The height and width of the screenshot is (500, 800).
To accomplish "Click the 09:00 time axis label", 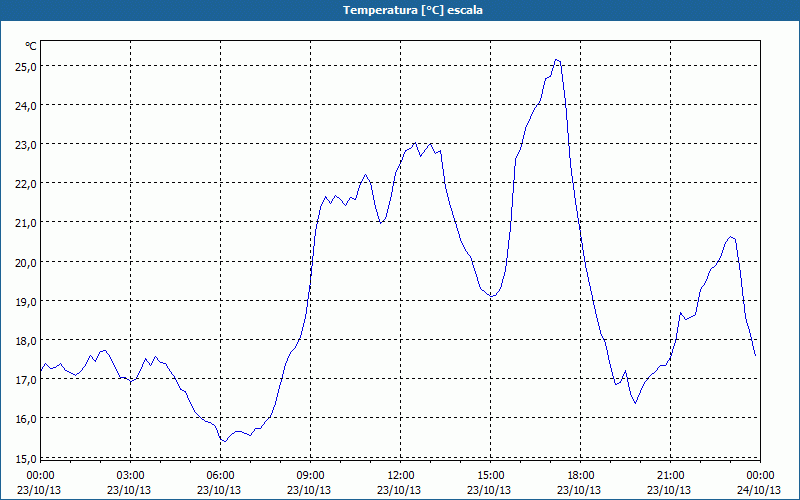I will click(x=310, y=476).
